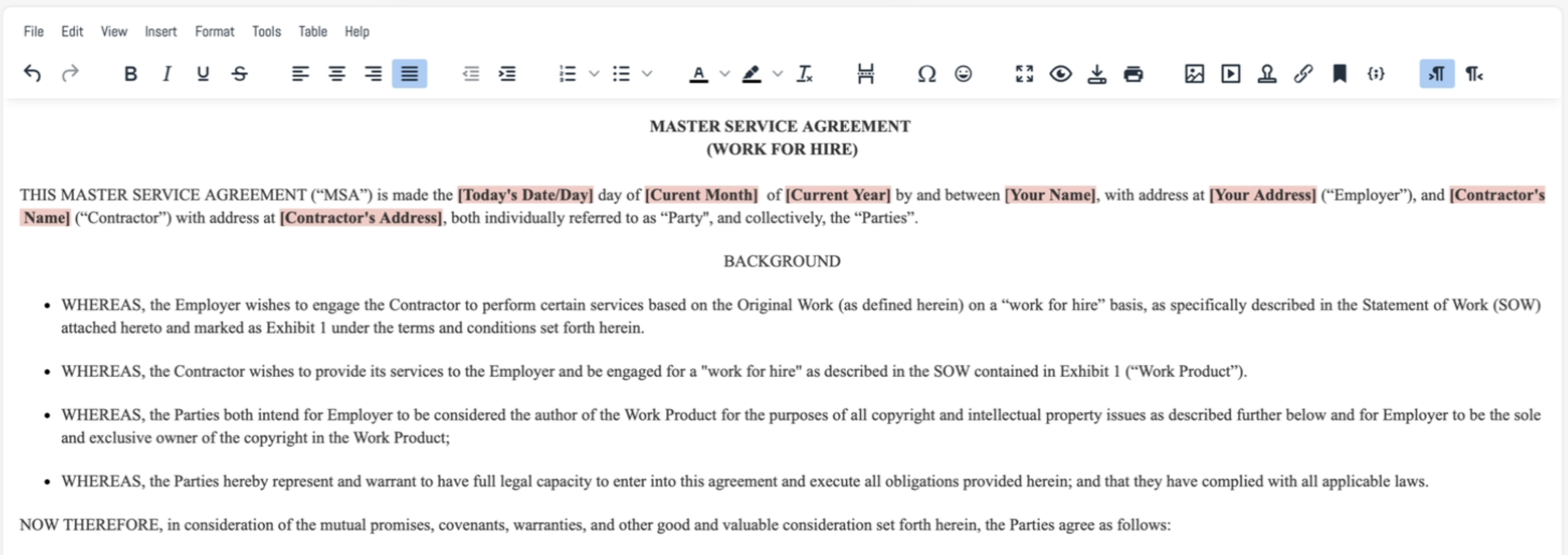Open the Insert menu
The image size is (1568, 555).
pos(161,31)
